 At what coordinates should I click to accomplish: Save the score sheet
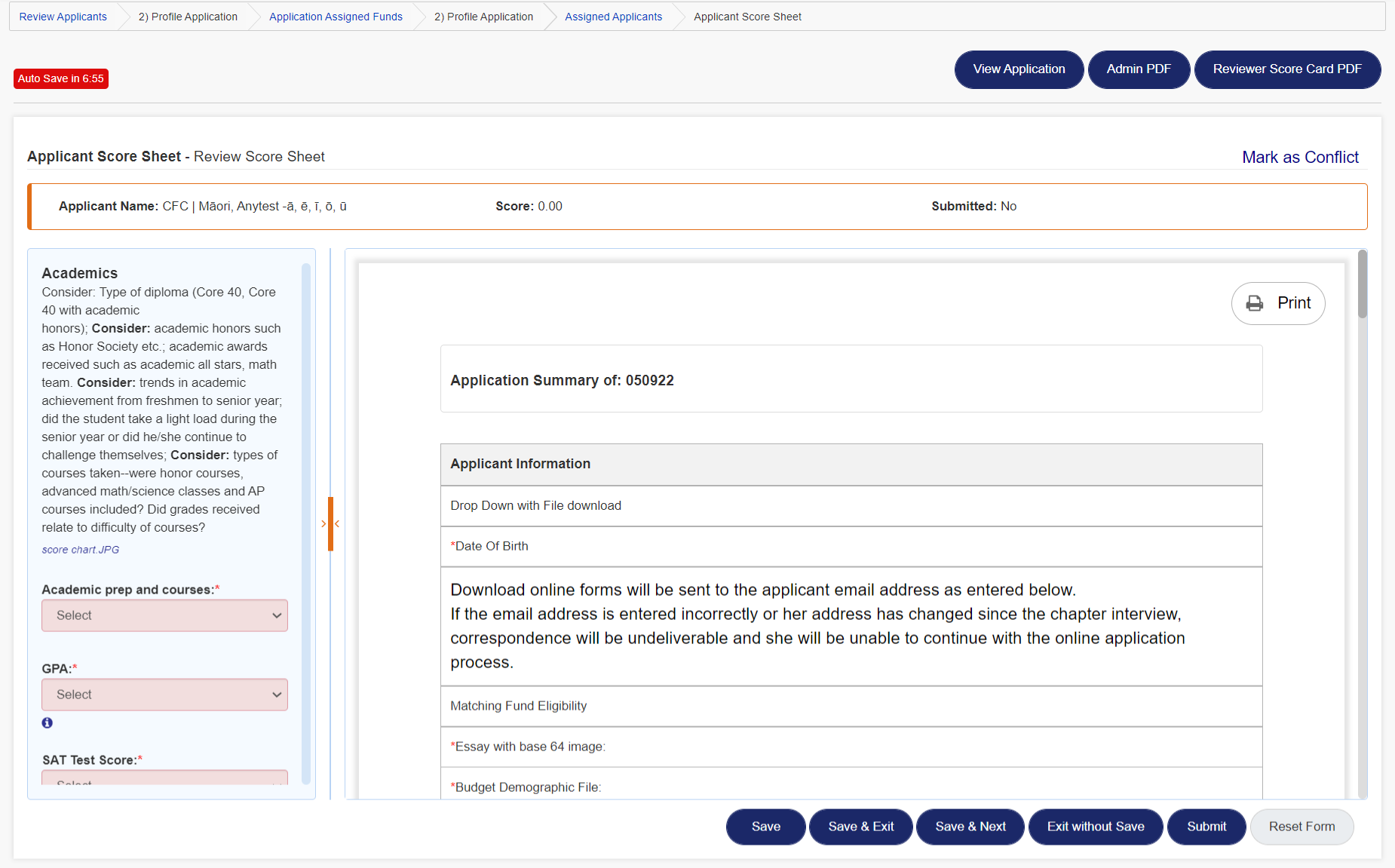pyautogui.click(x=765, y=827)
